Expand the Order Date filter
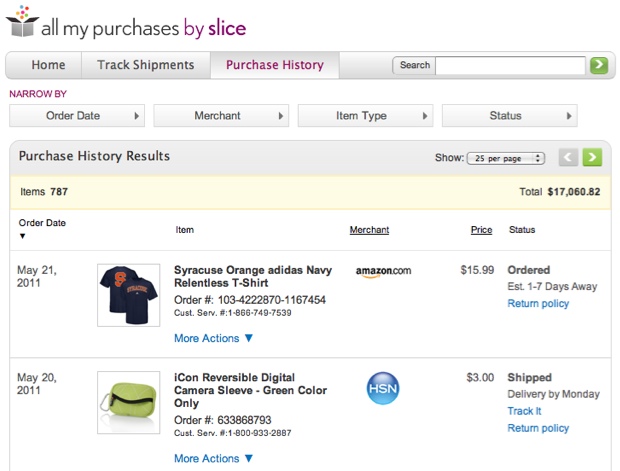This screenshot has width=620, height=471. click(x=78, y=116)
